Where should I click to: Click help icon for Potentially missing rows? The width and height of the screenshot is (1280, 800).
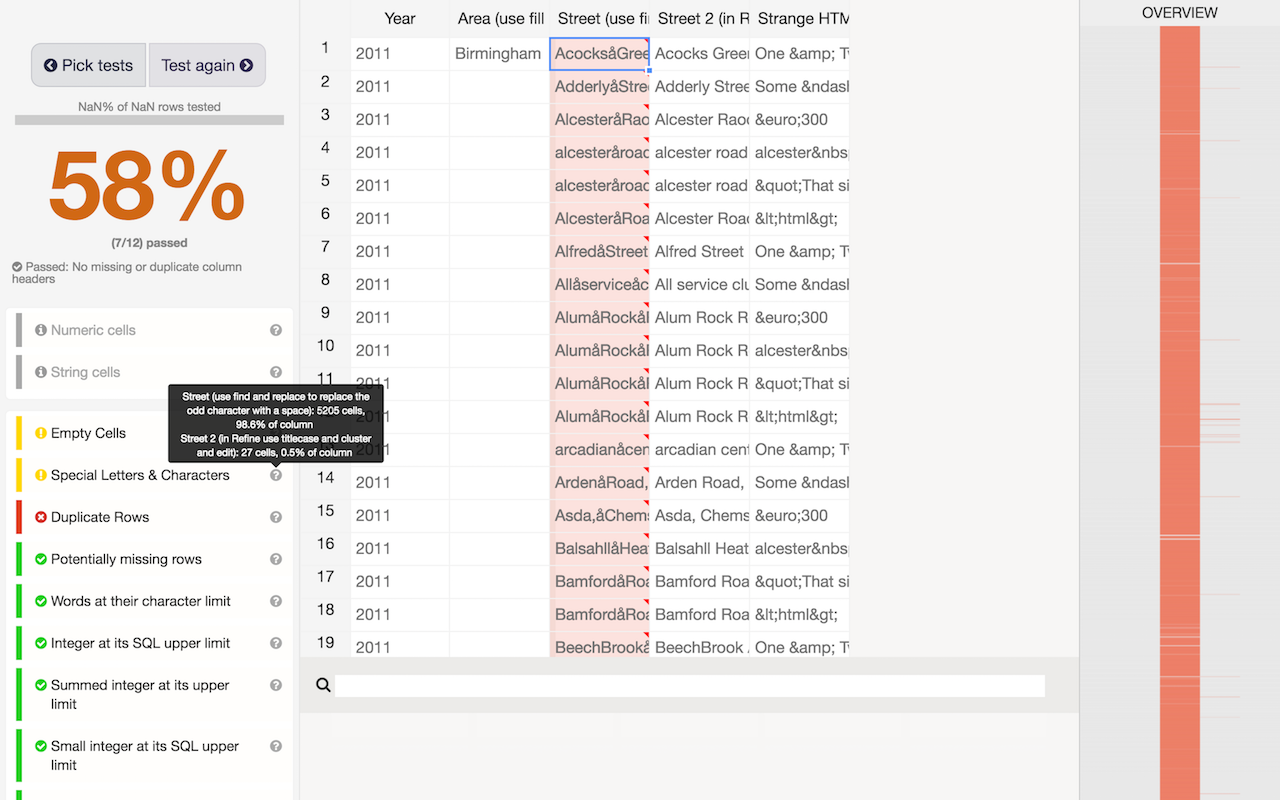tap(276, 559)
